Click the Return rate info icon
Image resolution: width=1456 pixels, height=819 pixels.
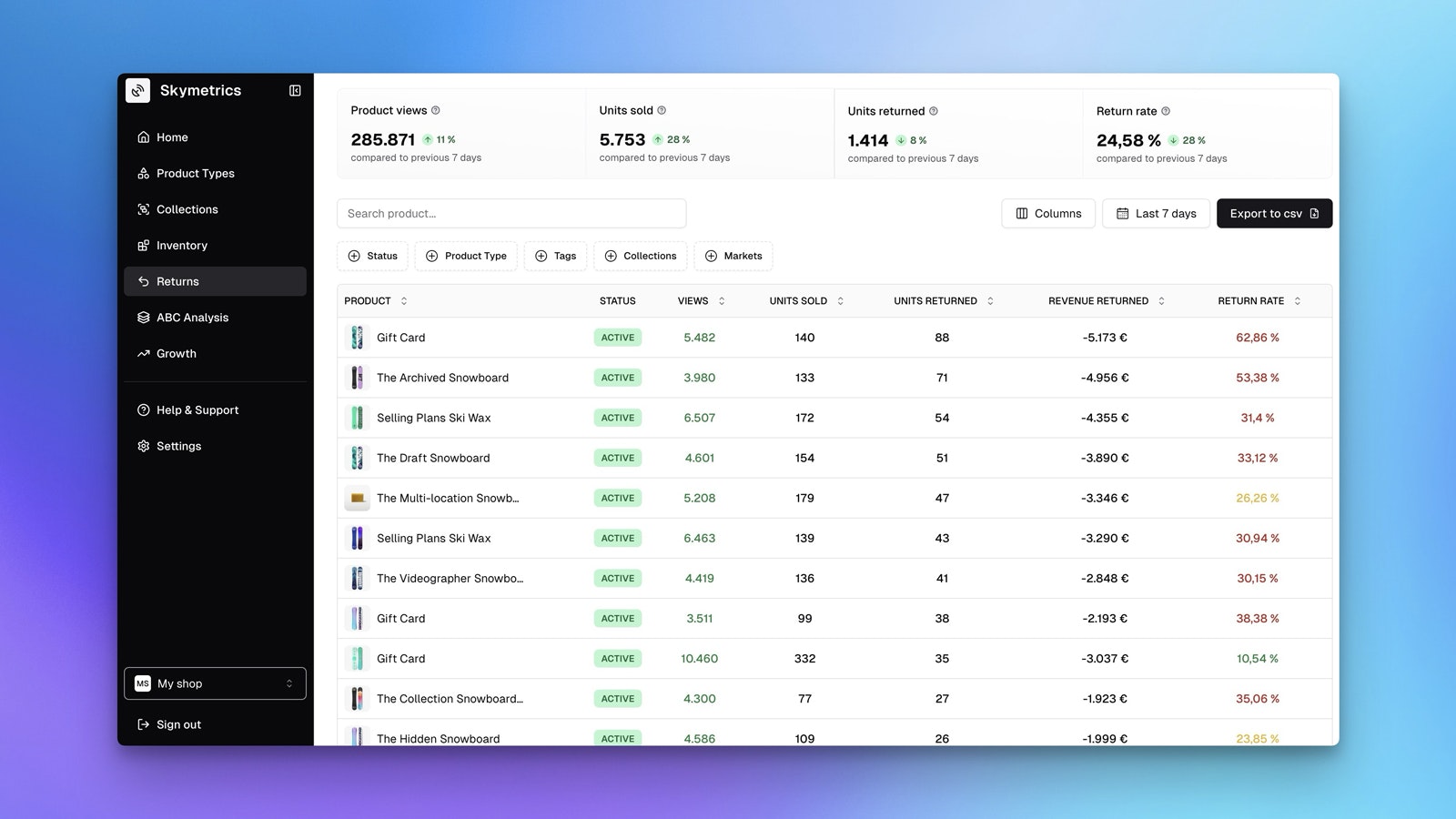click(x=1166, y=111)
